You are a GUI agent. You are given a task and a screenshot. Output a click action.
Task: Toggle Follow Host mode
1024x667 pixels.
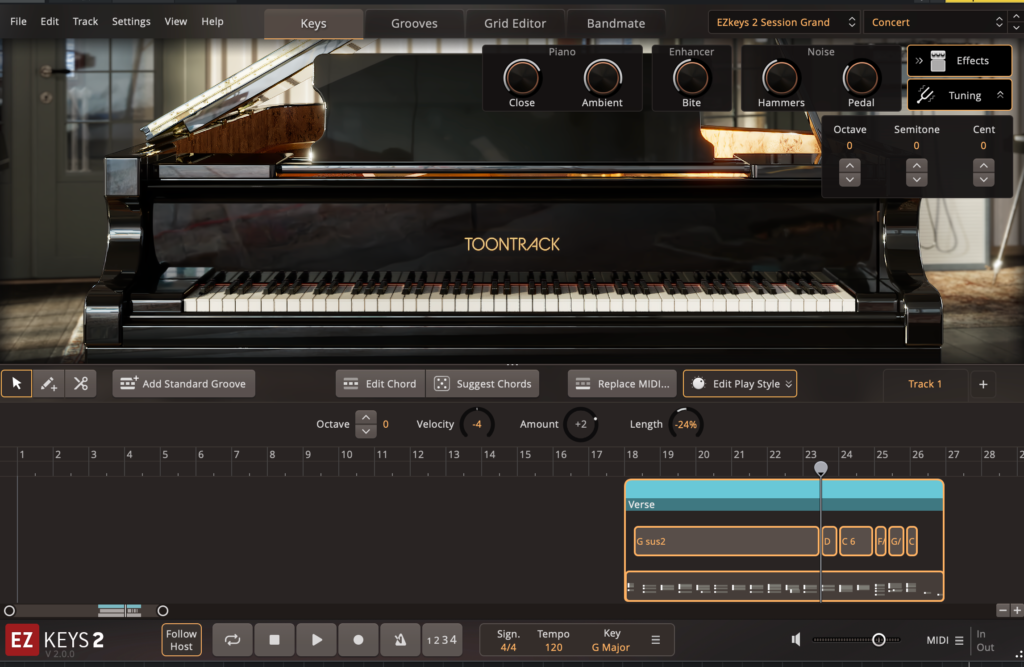(180, 639)
